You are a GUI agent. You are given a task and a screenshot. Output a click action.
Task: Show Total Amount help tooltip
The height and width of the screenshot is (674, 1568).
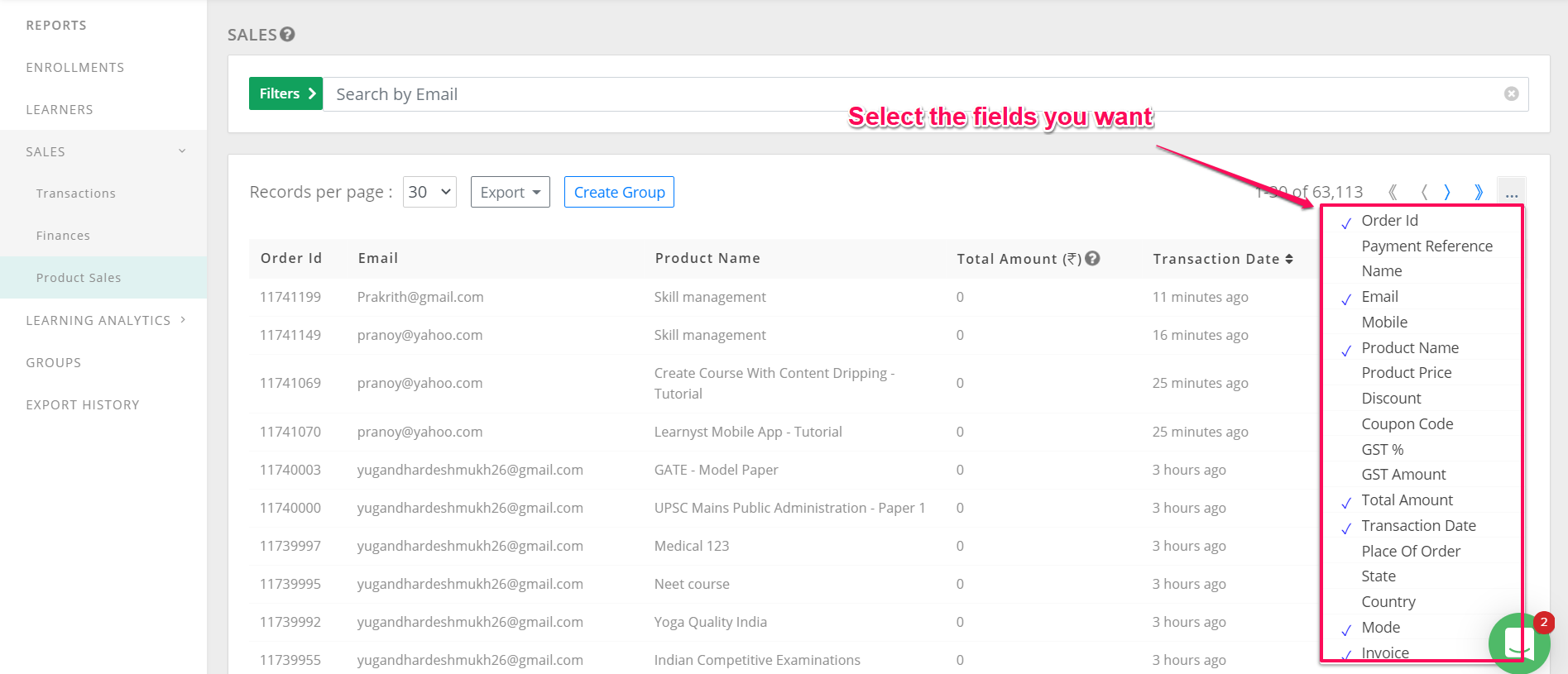(1092, 258)
